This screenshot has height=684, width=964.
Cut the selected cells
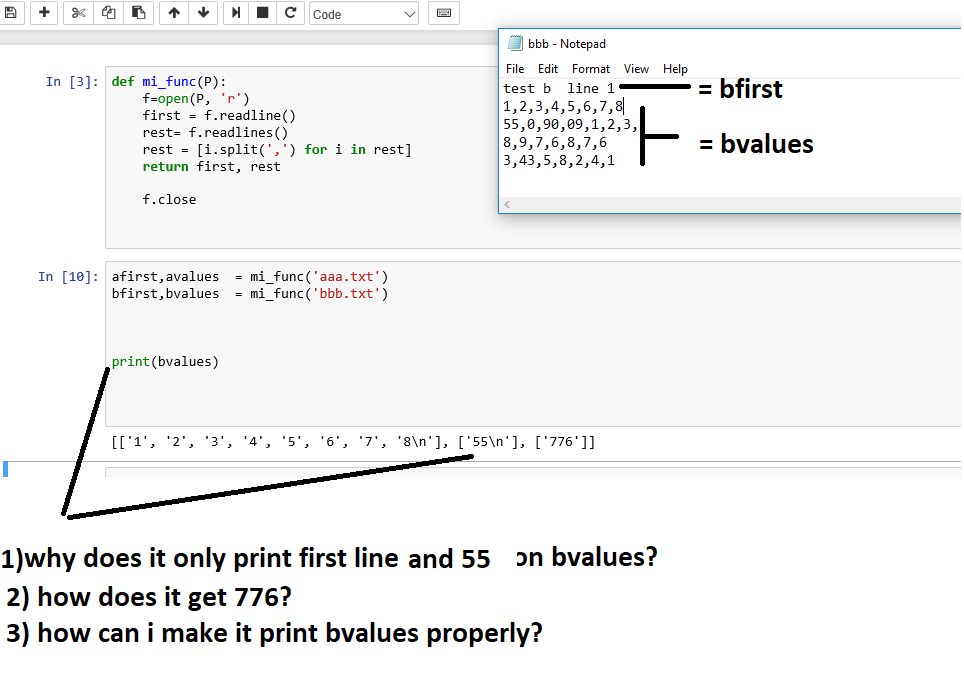coord(77,13)
